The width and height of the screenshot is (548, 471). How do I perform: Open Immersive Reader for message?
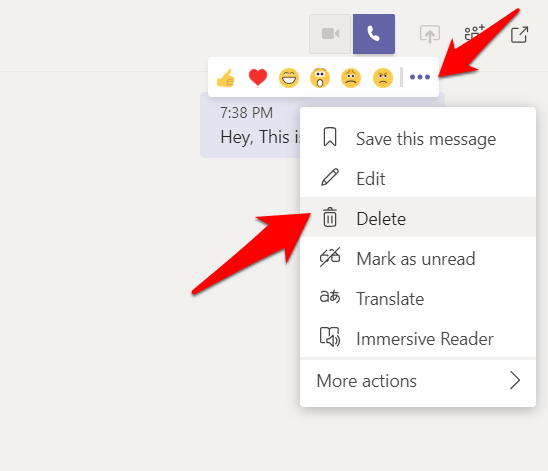pos(418,338)
